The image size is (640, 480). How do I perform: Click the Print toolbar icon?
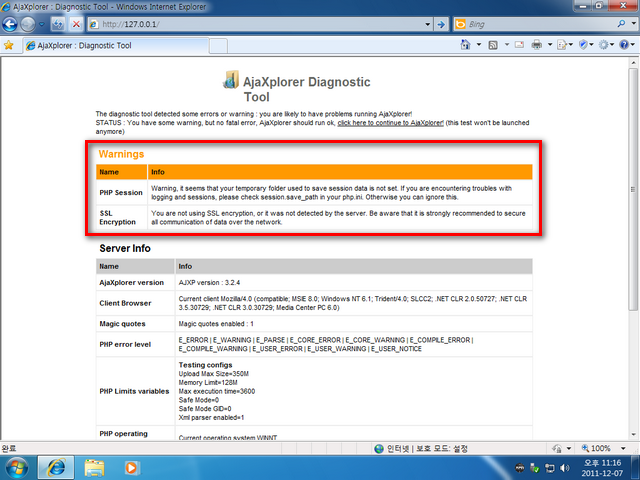[x=537, y=45]
